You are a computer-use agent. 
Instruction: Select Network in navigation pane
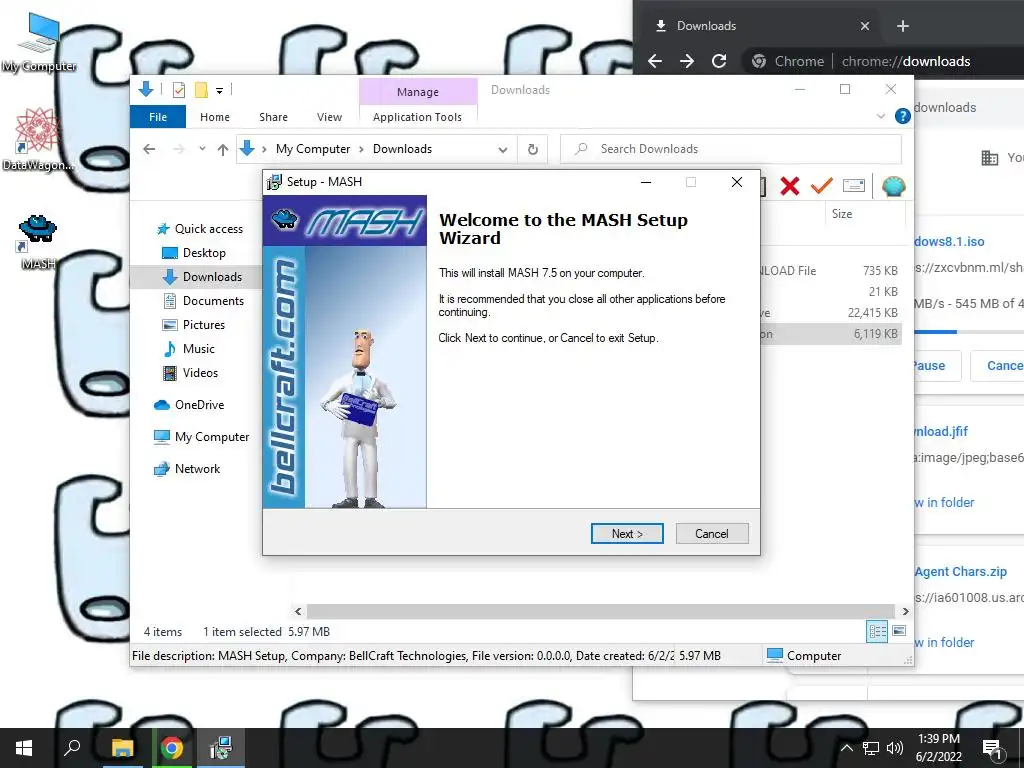click(187, 469)
